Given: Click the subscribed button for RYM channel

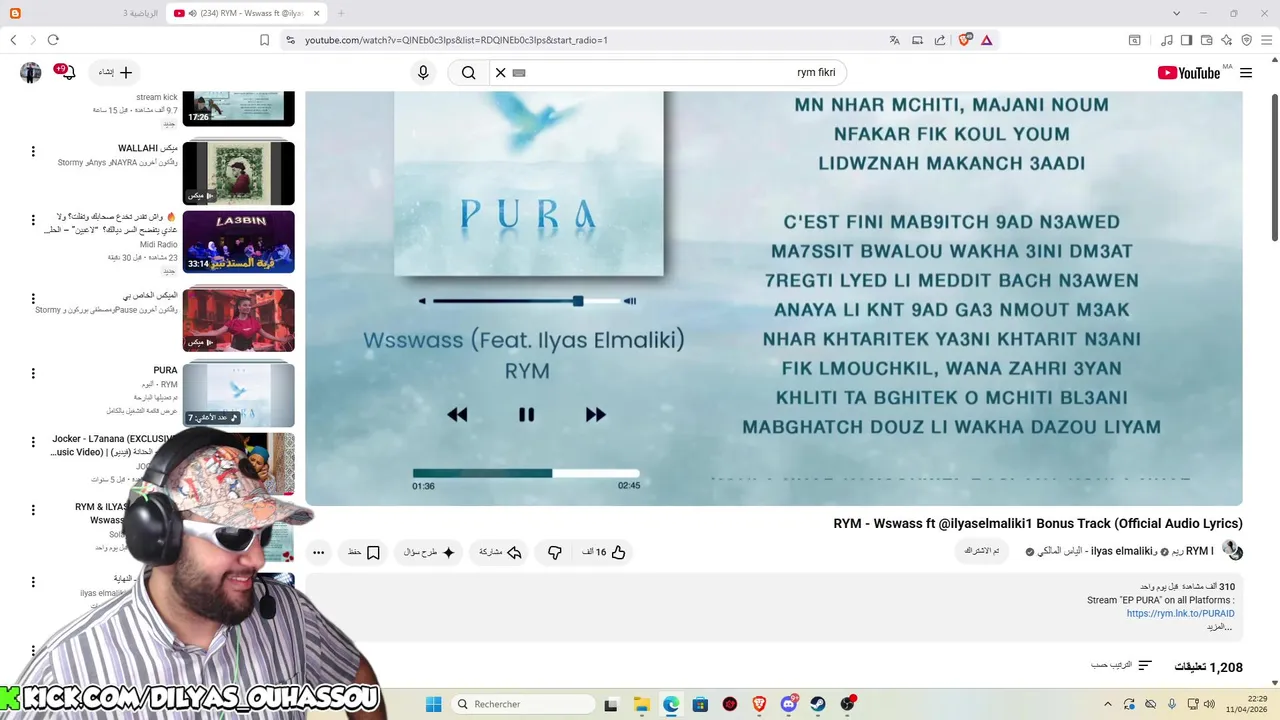Looking at the screenshot, I should point(982,551).
